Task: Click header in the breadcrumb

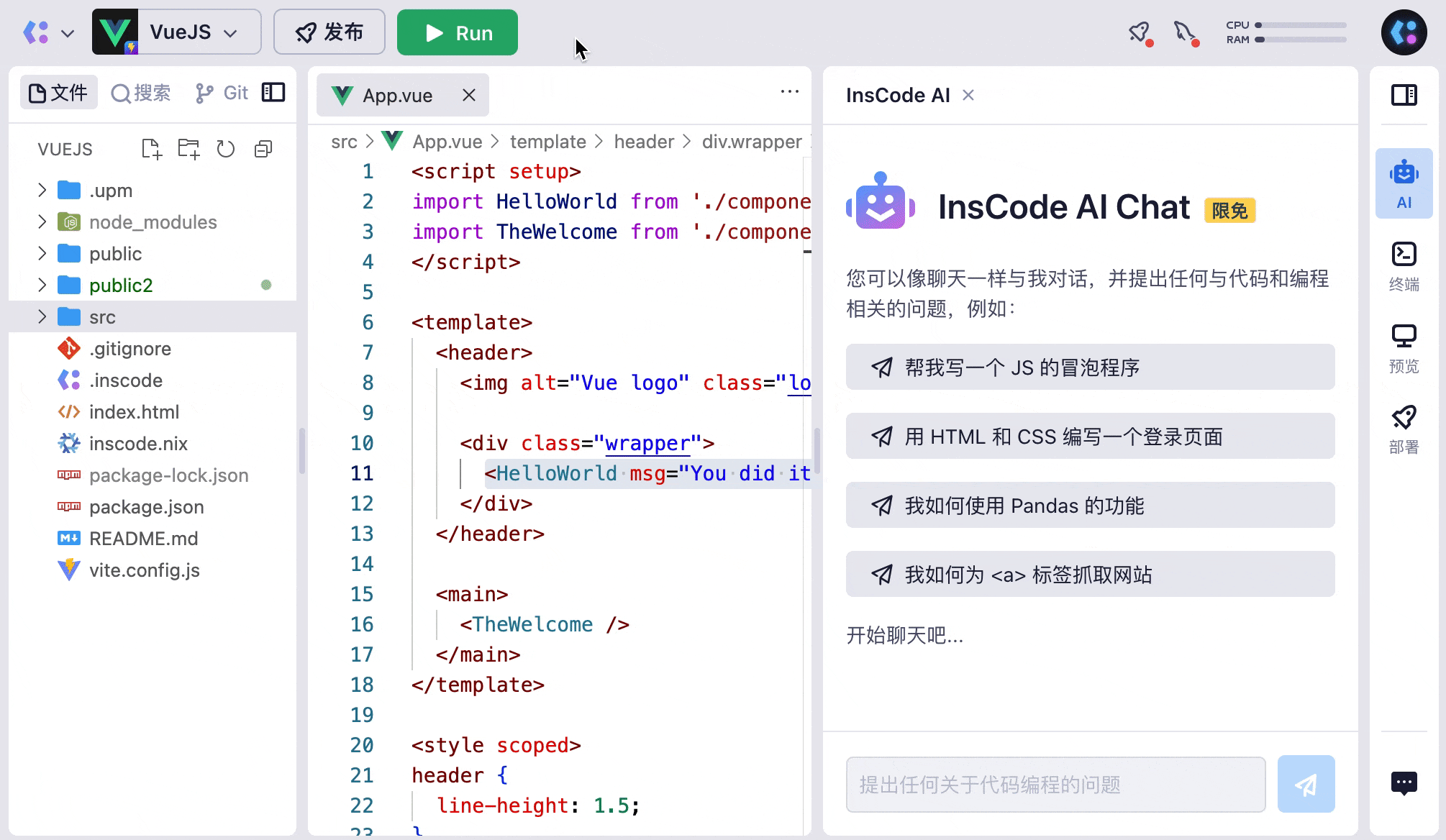Action: [x=644, y=142]
